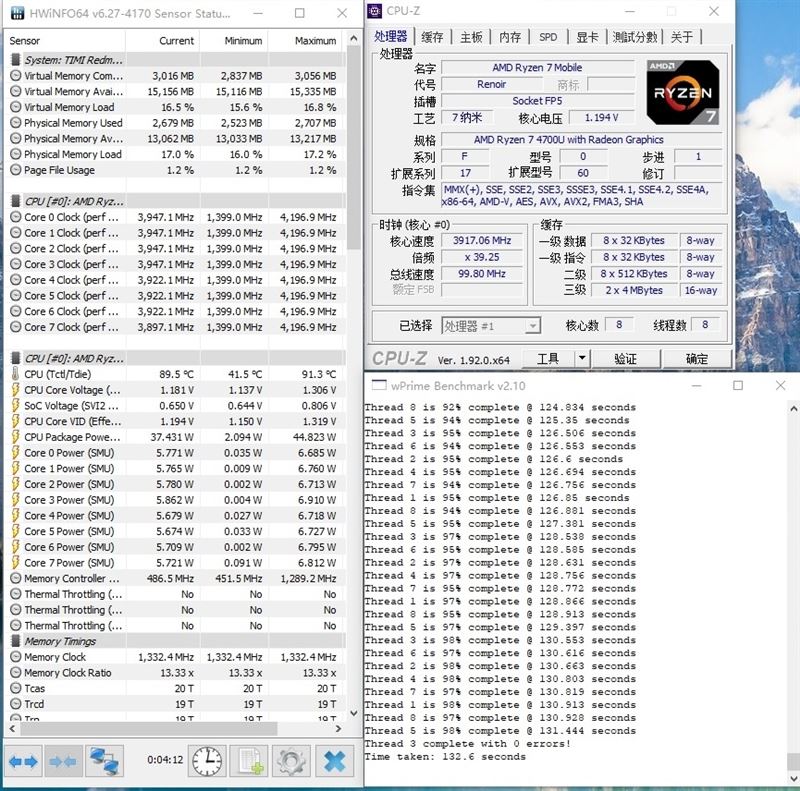800x791 pixels.
Task: Click clock icon beside Memory Clock Ratio
Action: coord(16,673)
